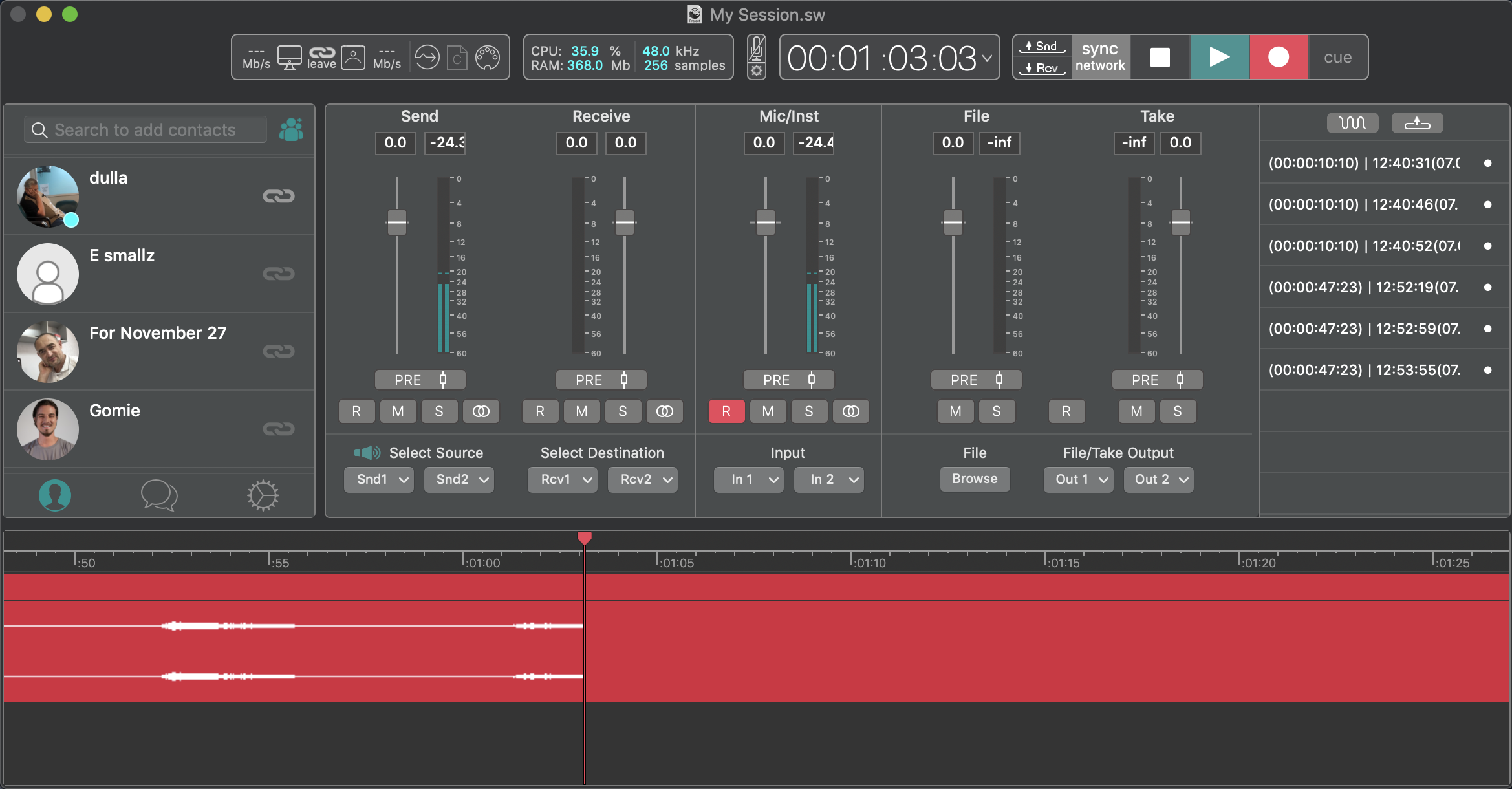The height and width of the screenshot is (789, 1512).
Task: Click the Browse file button
Action: (x=975, y=479)
